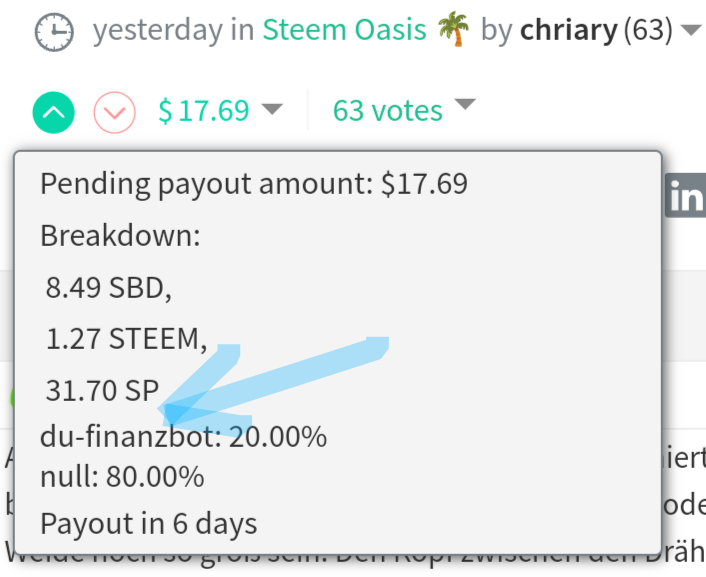Downvote the post with the red arrow
The image size is (706, 577).
tap(114, 112)
